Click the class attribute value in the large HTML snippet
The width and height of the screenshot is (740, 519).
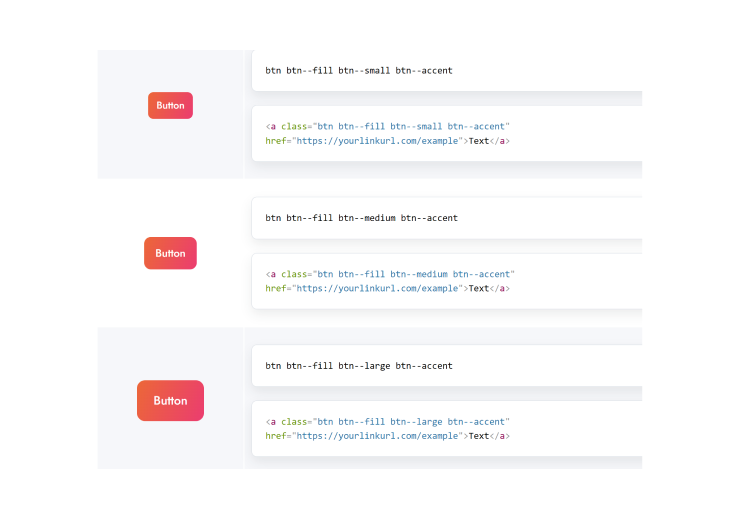[410, 422]
